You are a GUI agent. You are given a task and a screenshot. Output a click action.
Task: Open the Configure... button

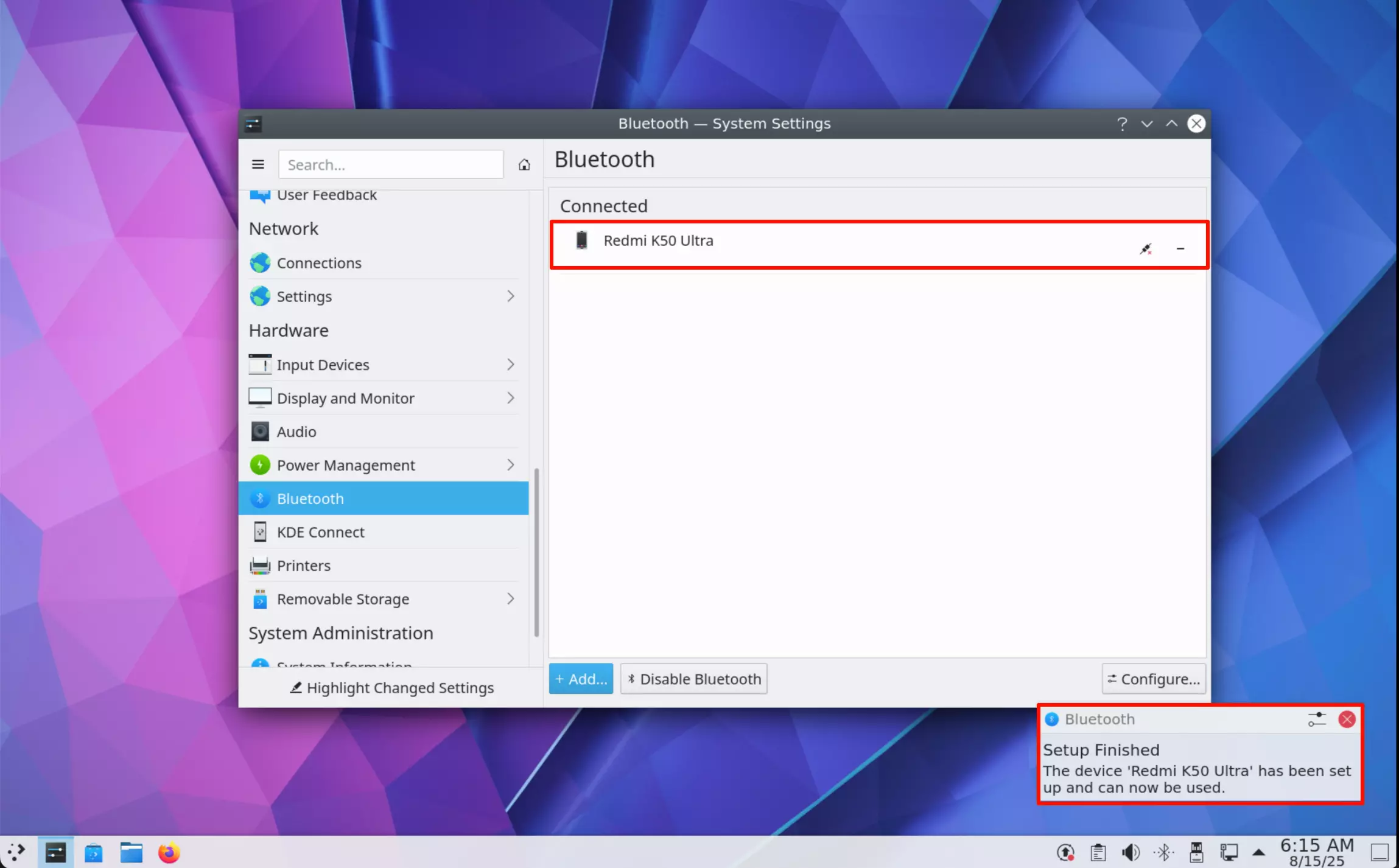tap(1154, 679)
